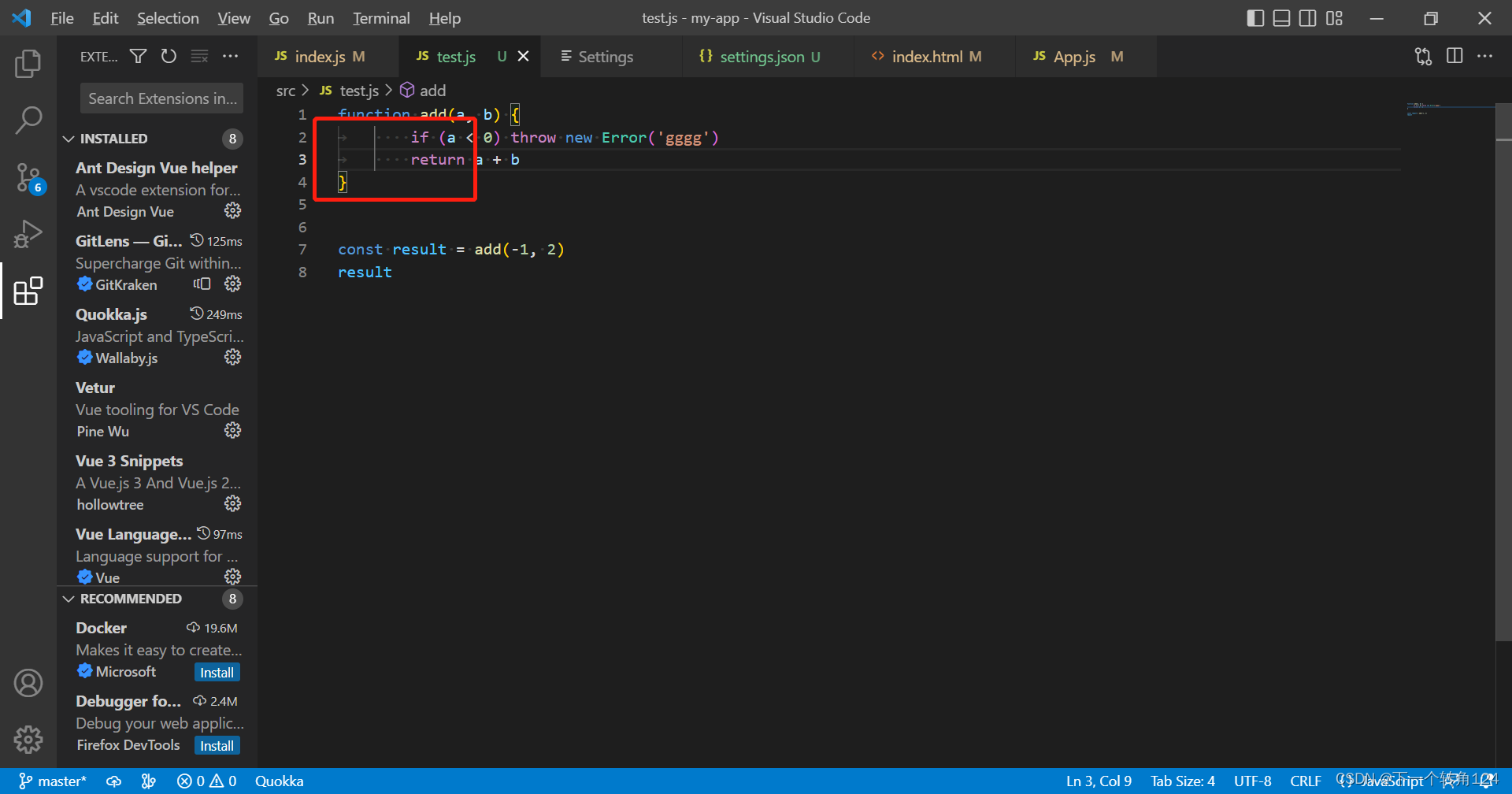Screen dimensions: 1512x794
Task: Open the Help menu
Action: [x=445, y=18]
